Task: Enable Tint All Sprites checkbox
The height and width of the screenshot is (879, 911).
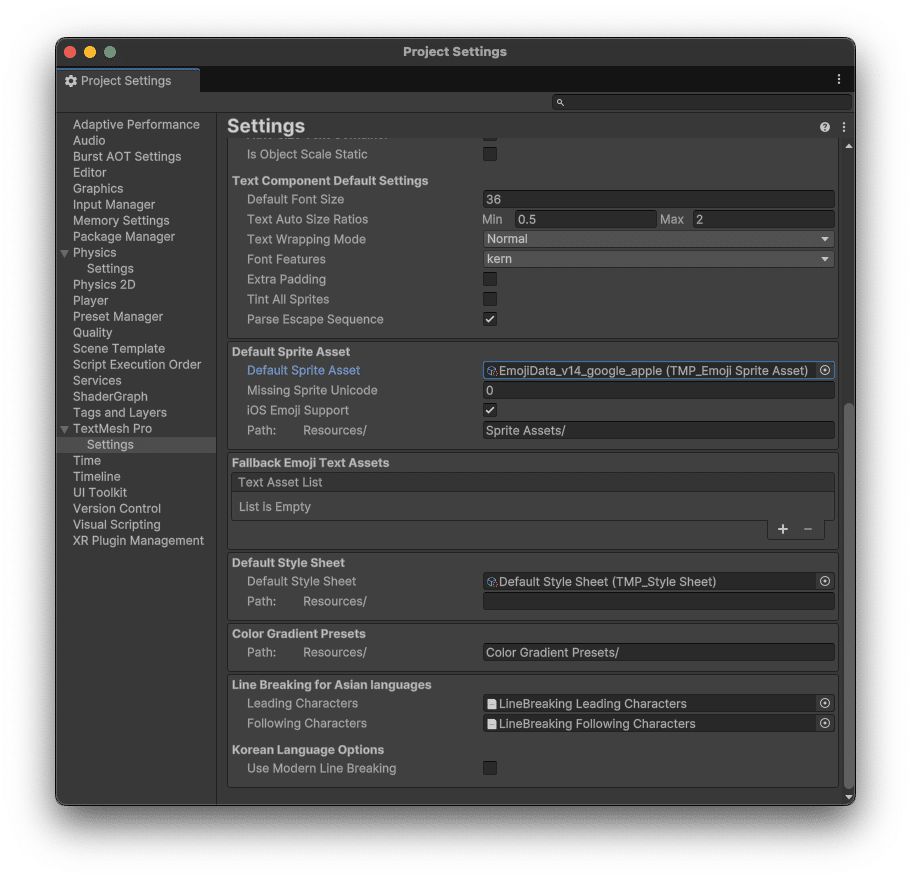Action: (x=490, y=299)
